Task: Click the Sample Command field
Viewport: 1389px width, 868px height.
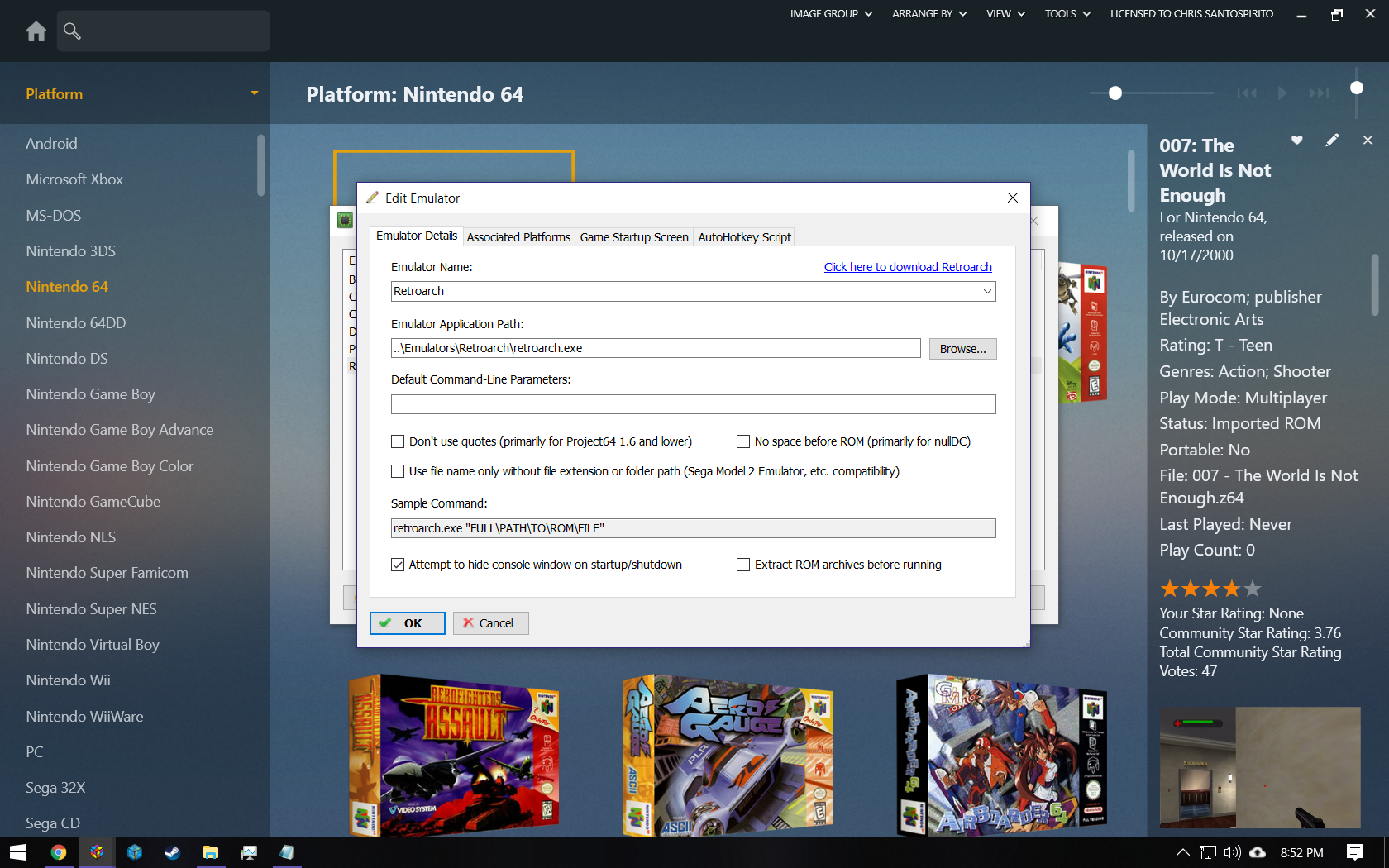Action: pos(693,528)
